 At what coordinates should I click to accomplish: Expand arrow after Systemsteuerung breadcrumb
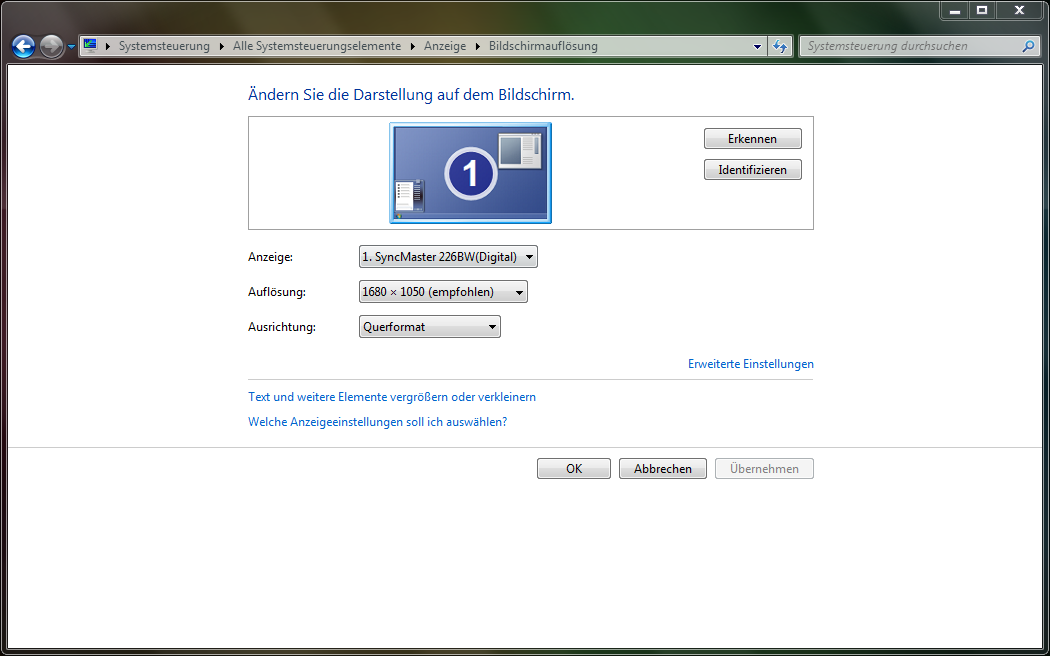pyautogui.click(x=222, y=46)
